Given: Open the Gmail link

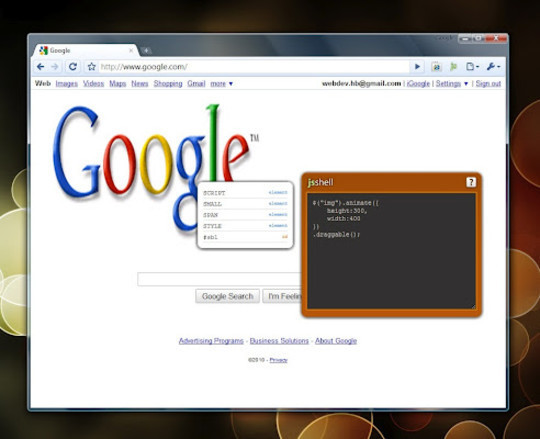Looking at the screenshot, I should [x=196, y=84].
